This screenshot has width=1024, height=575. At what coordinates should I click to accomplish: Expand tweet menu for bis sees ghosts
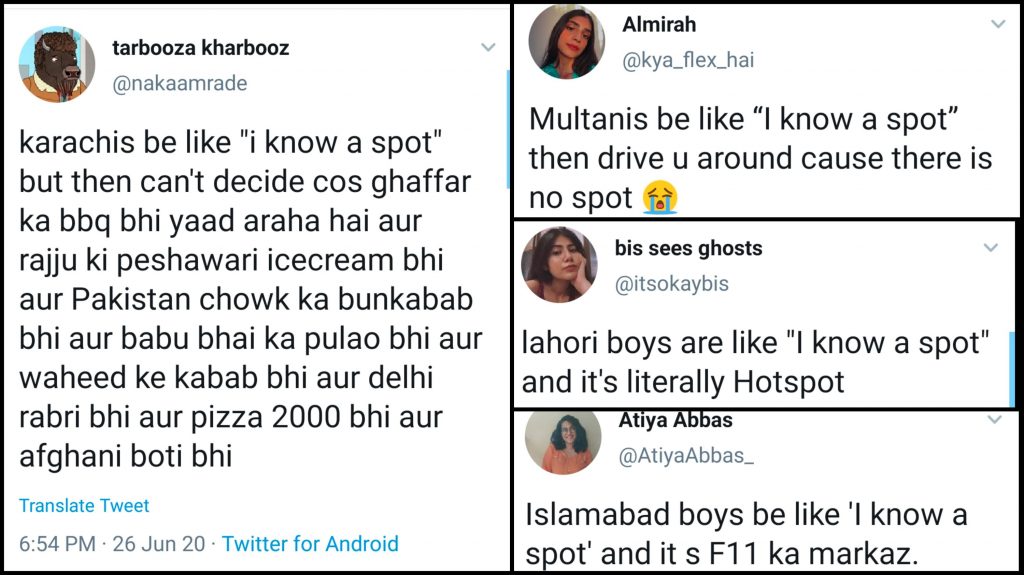(x=990, y=247)
